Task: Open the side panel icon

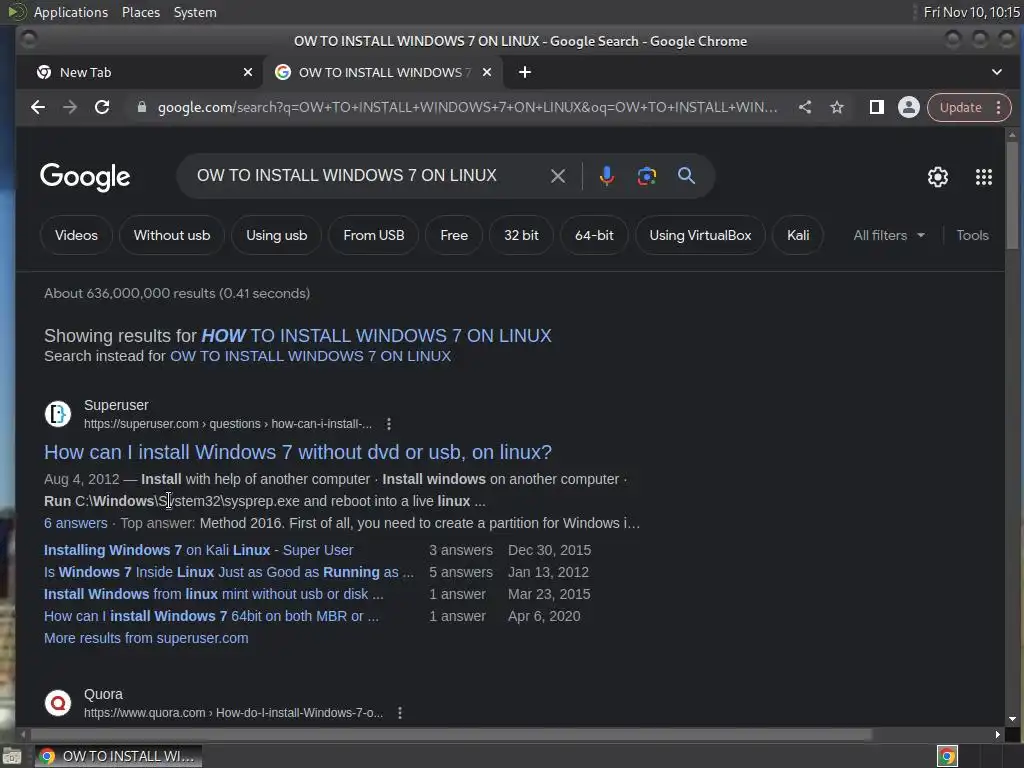Action: pos(876,107)
